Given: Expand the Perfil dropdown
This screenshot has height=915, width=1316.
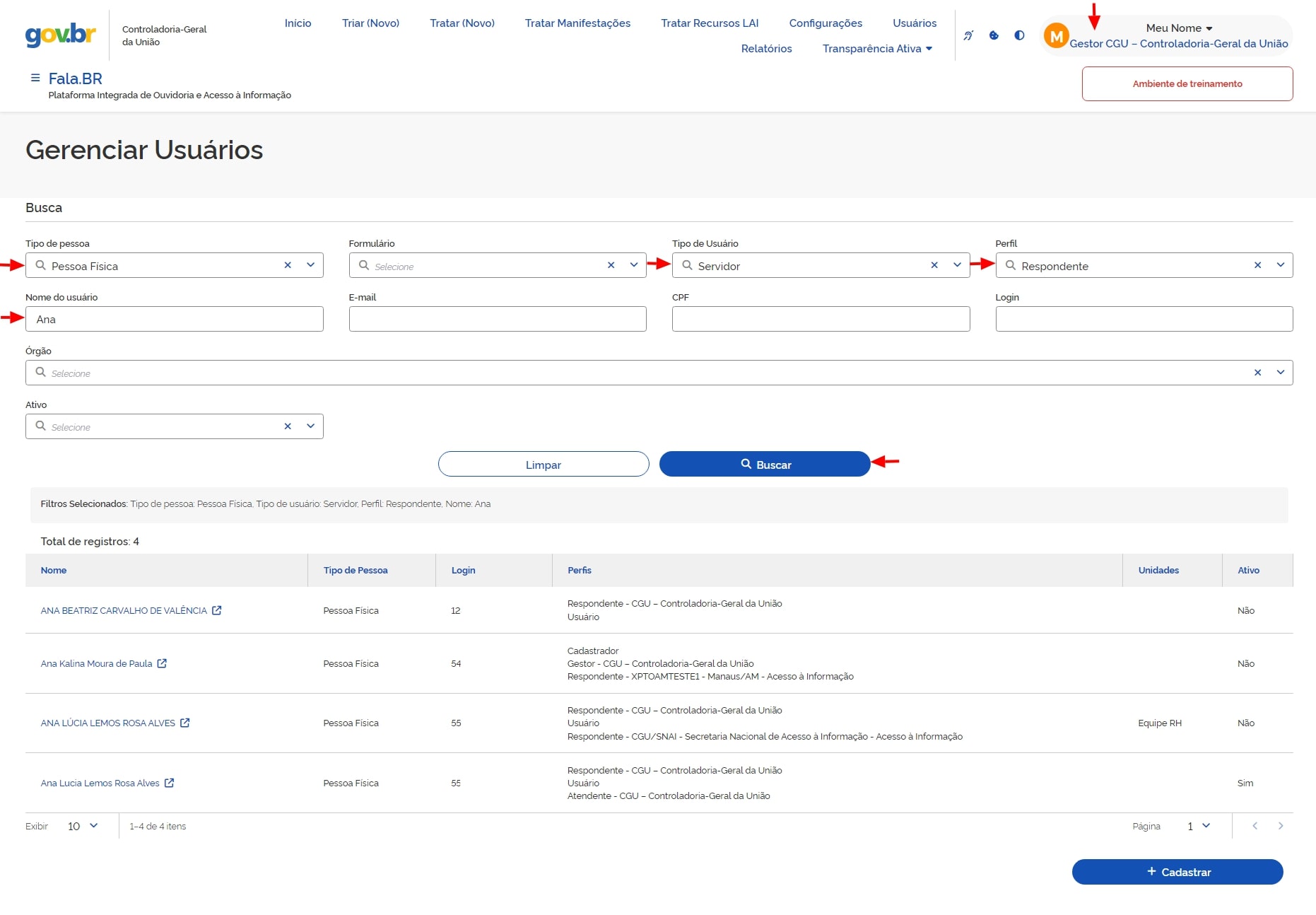Looking at the screenshot, I should pos(1281,265).
